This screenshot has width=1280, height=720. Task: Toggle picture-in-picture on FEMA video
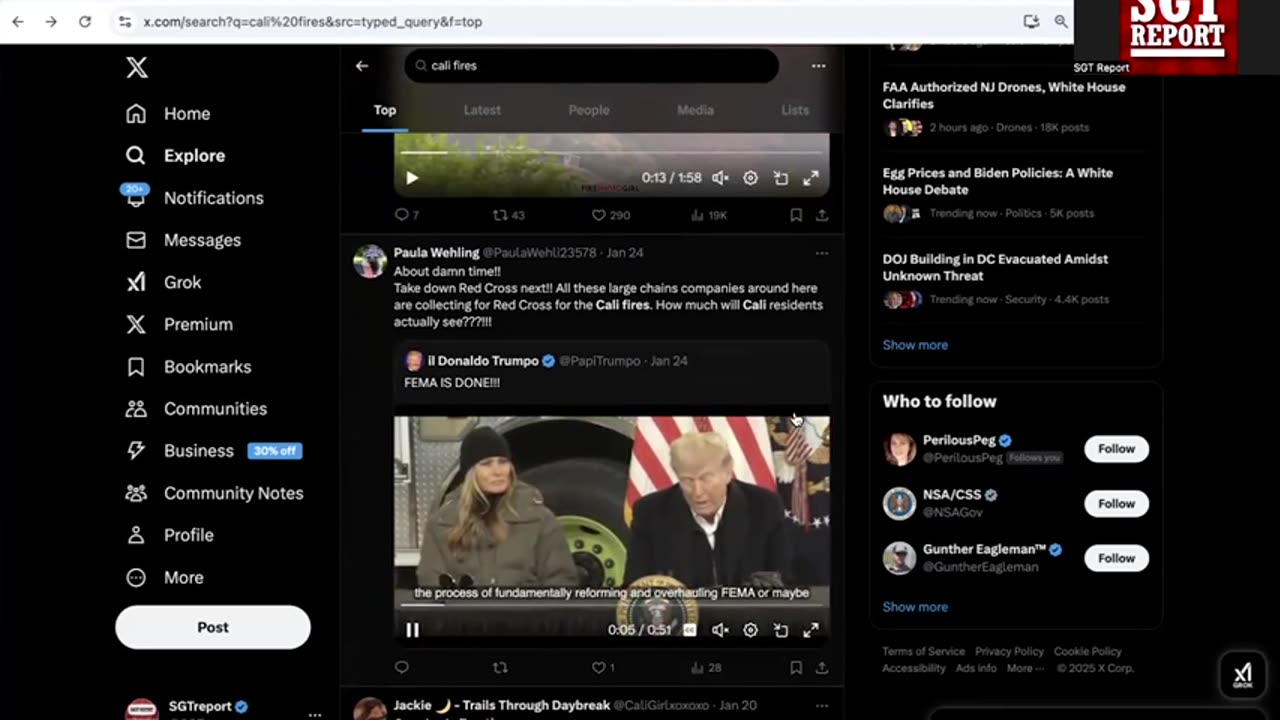[x=781, y=630]
